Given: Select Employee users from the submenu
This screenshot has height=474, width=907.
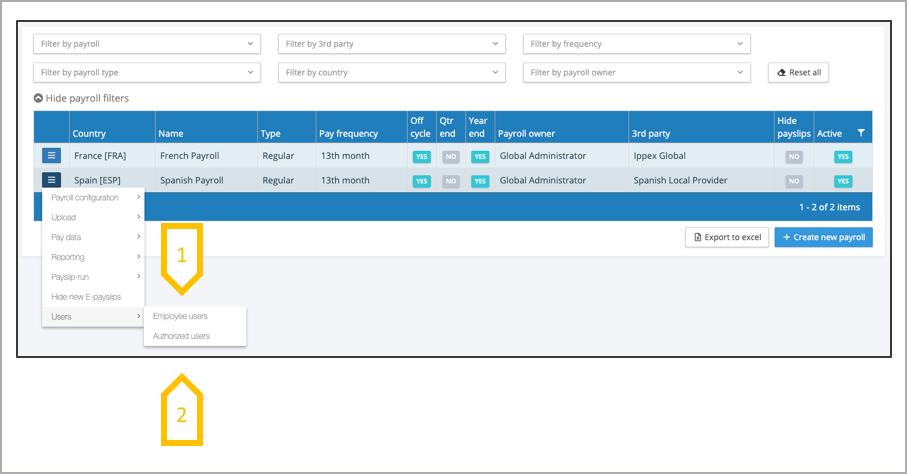Looking at the screenshot, I should click(x=181, y=316).
